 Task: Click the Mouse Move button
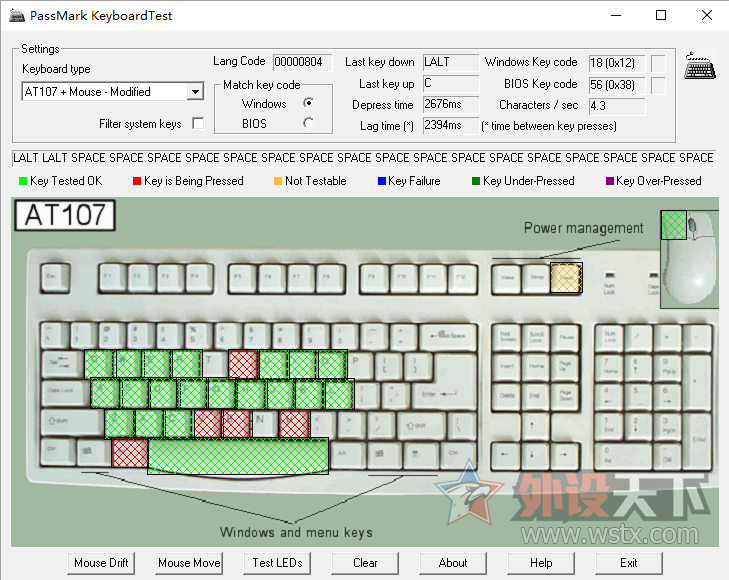pyautogui.click(x=189, y=563)
